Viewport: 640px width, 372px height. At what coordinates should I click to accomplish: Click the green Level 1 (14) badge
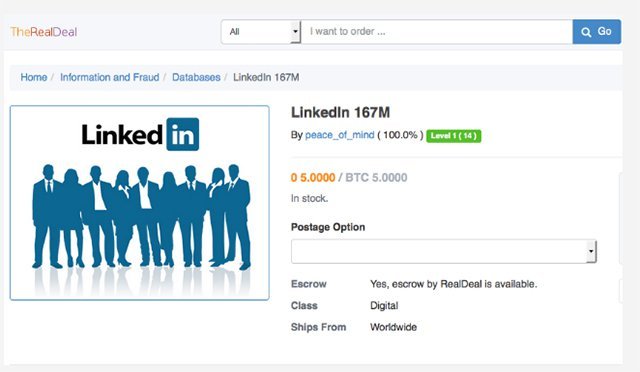pos(453,136)
